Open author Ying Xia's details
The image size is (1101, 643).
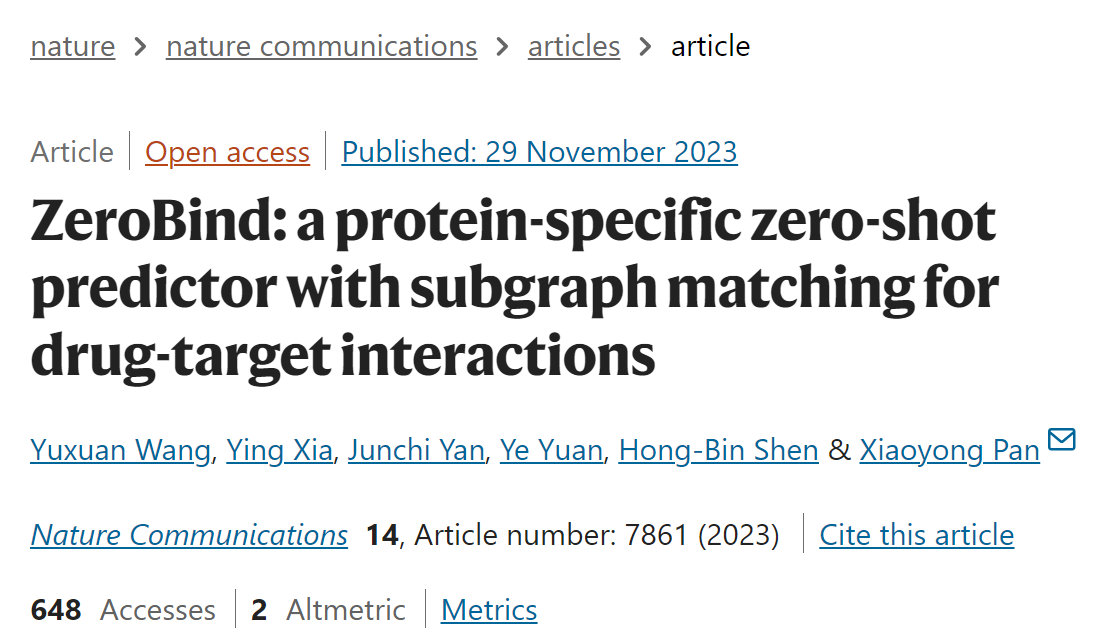pos(279,450)
